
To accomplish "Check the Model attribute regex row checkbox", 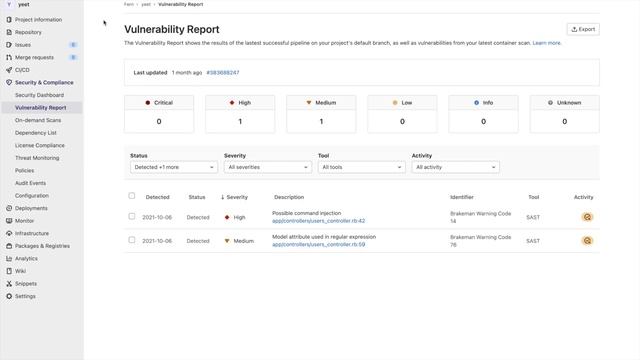I will (x=131, y=240).
